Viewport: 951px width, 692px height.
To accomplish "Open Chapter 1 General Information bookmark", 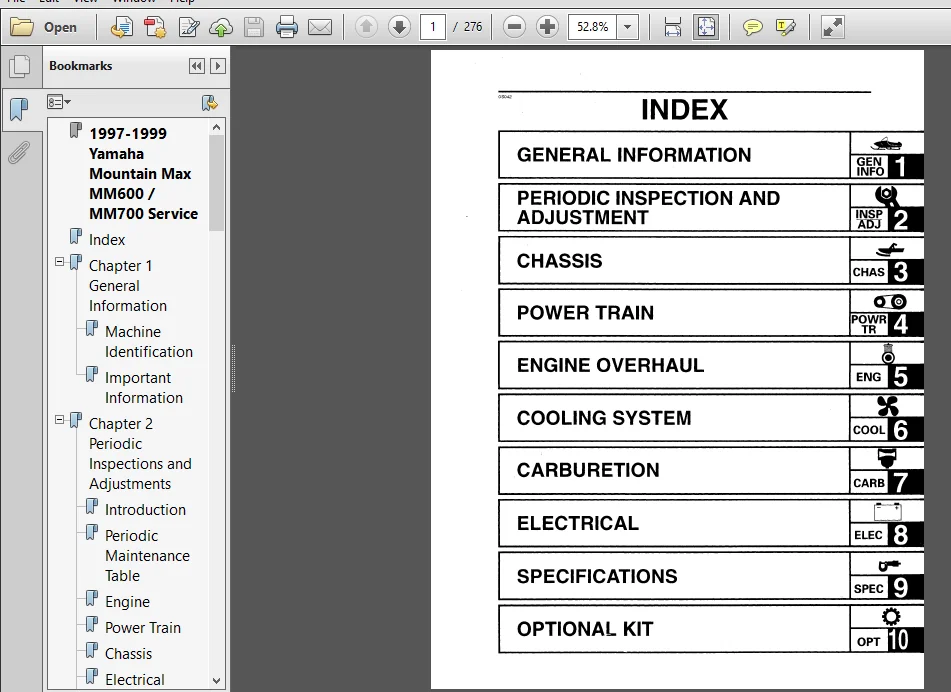I will coord(127,286).
